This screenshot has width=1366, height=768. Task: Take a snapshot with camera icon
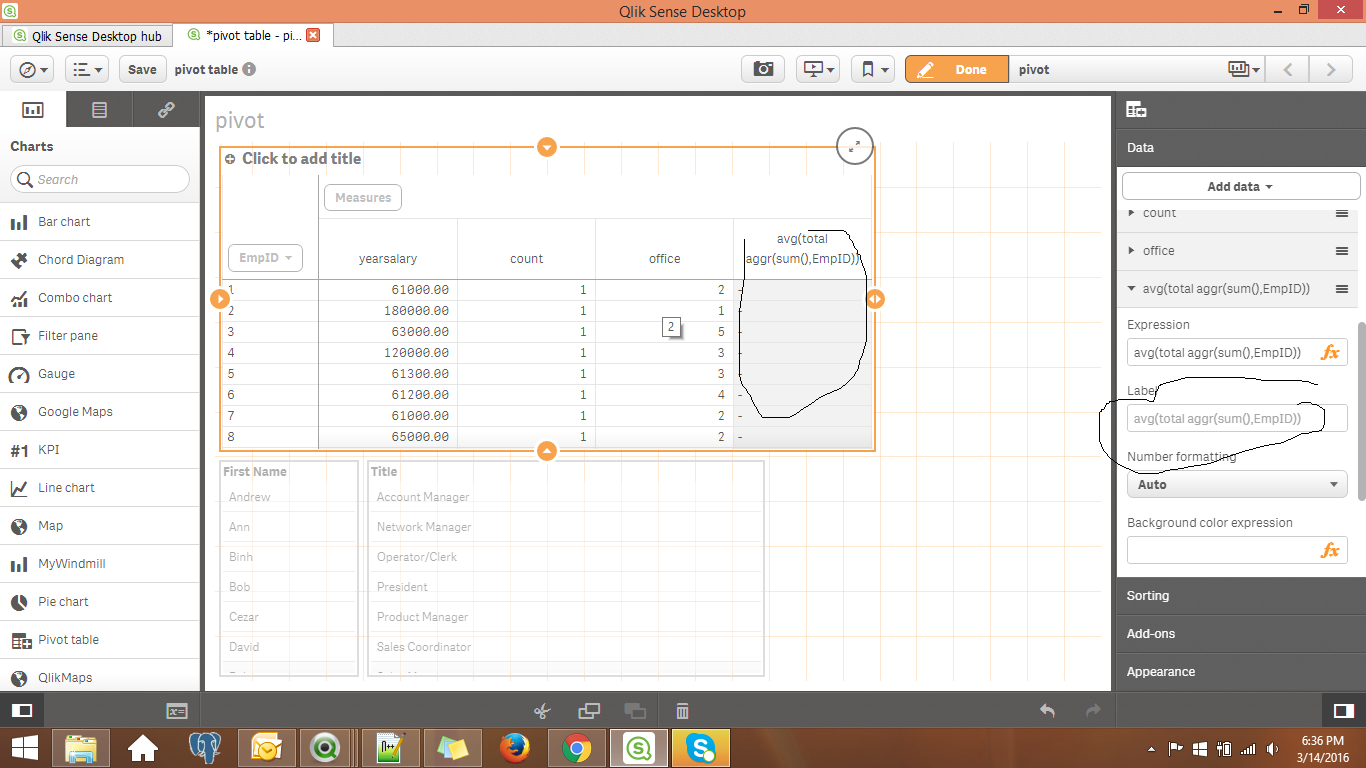(763, 69)
